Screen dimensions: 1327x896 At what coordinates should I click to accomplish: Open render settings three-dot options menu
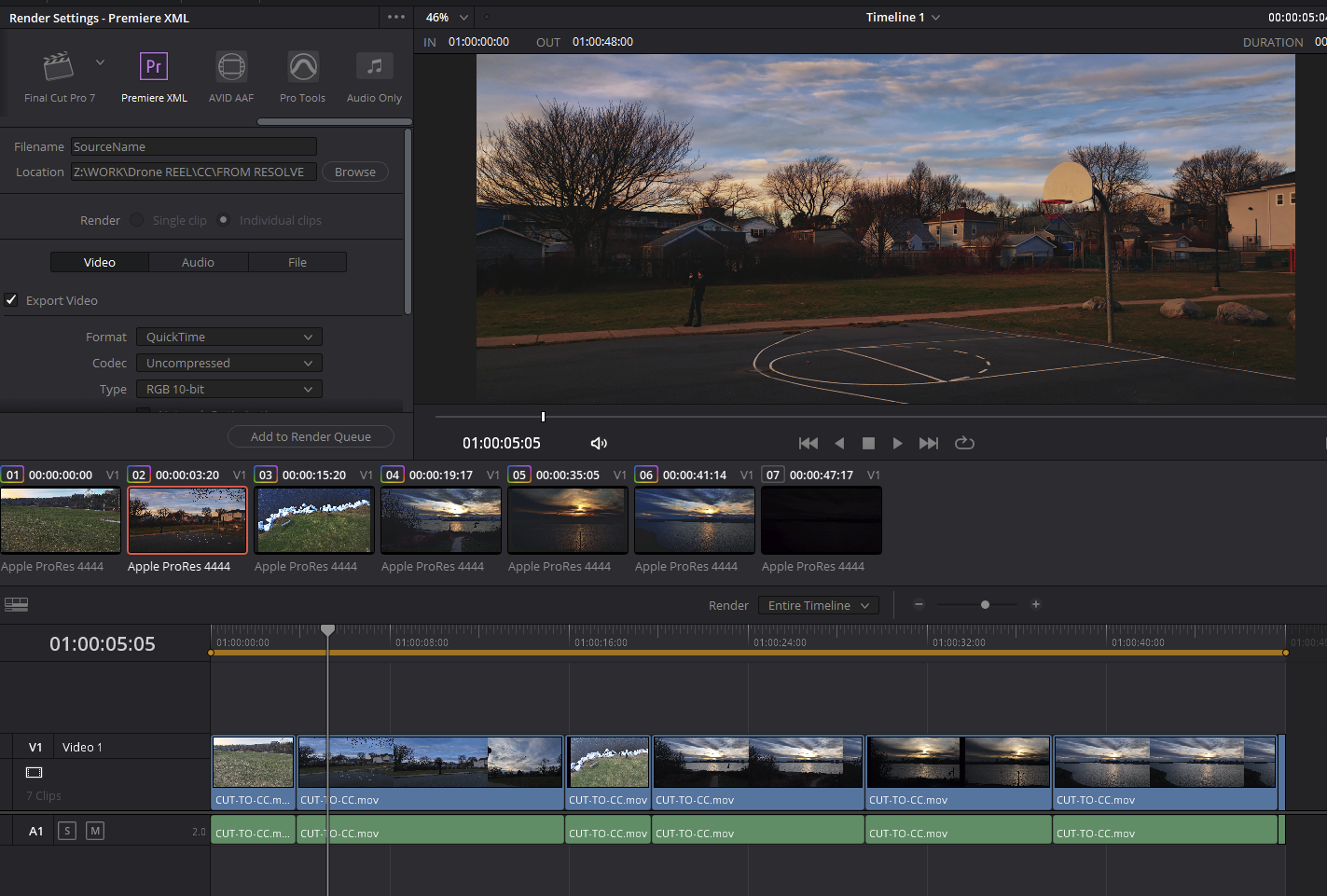[396, 18]
